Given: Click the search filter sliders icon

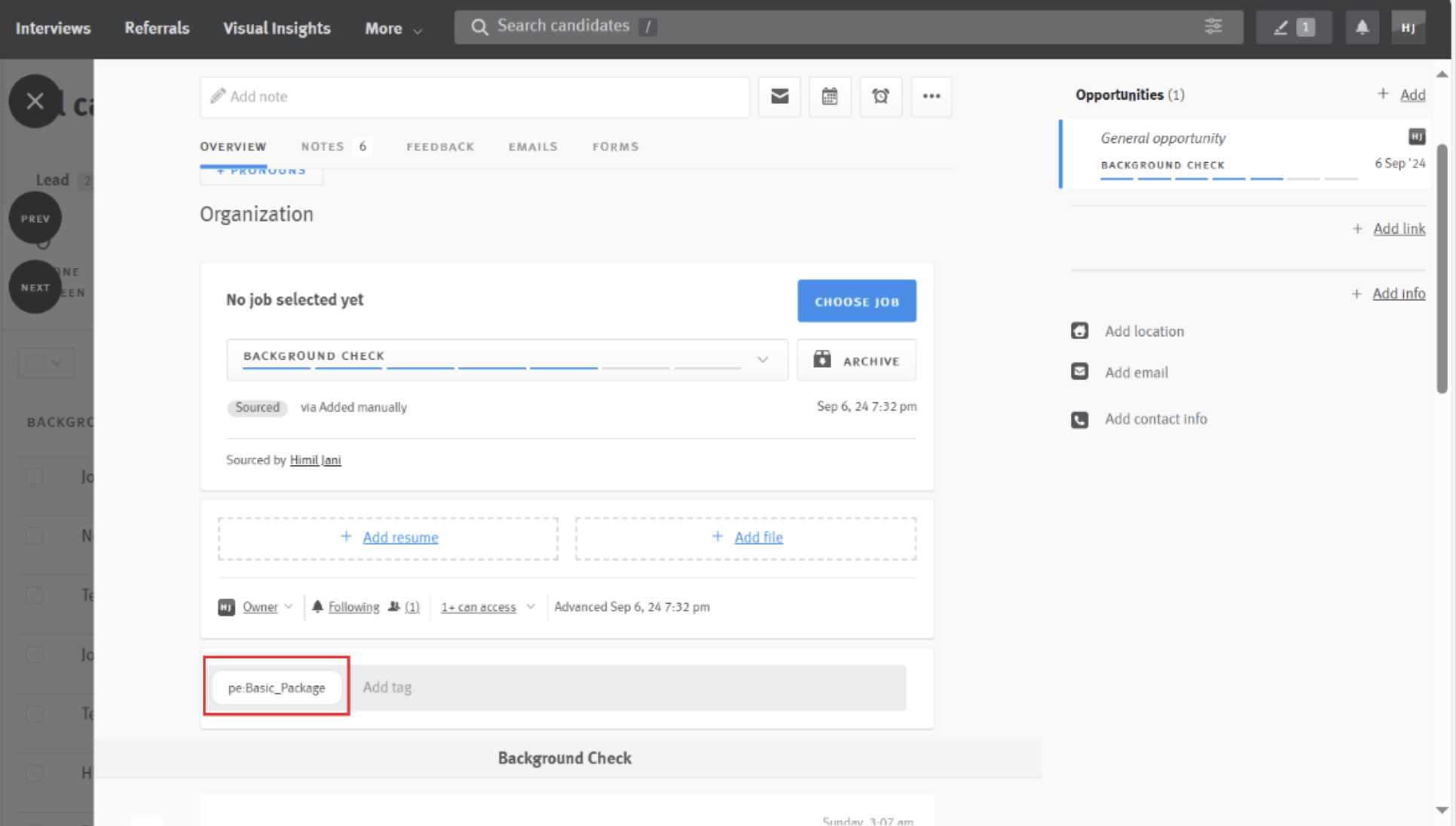Looking at the screenshot, I should point(1213,26).
